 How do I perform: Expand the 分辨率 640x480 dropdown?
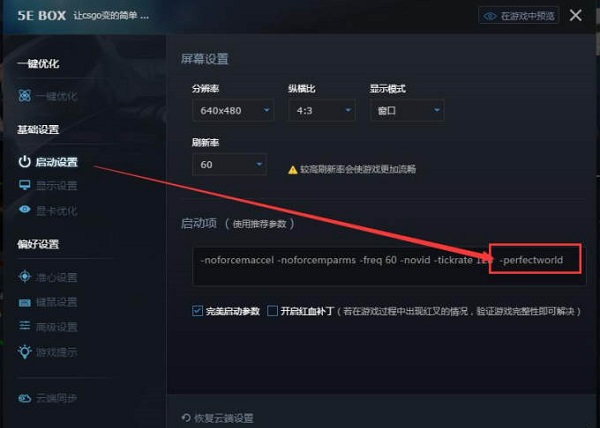[x=233, y=111]
